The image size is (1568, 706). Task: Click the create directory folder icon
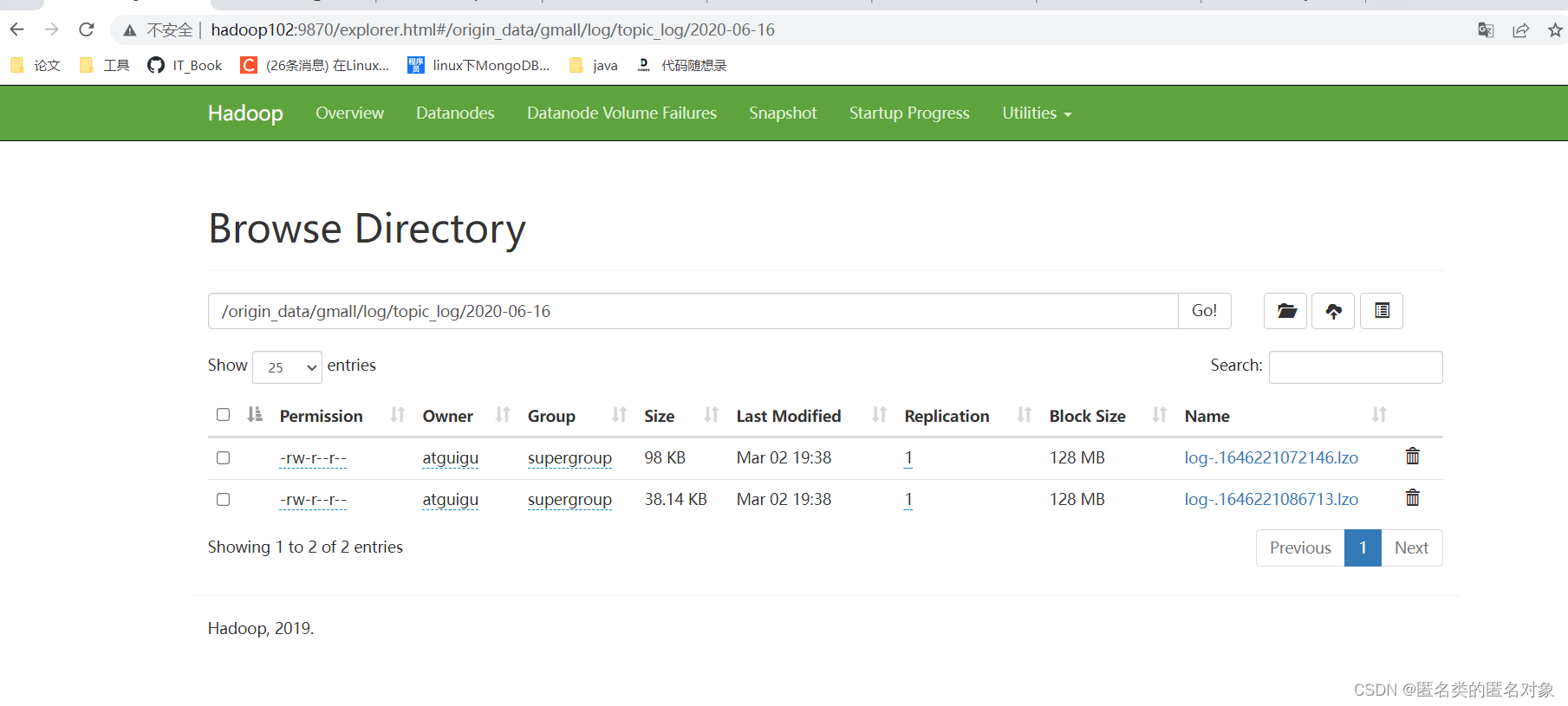(x=1285, y=311)
